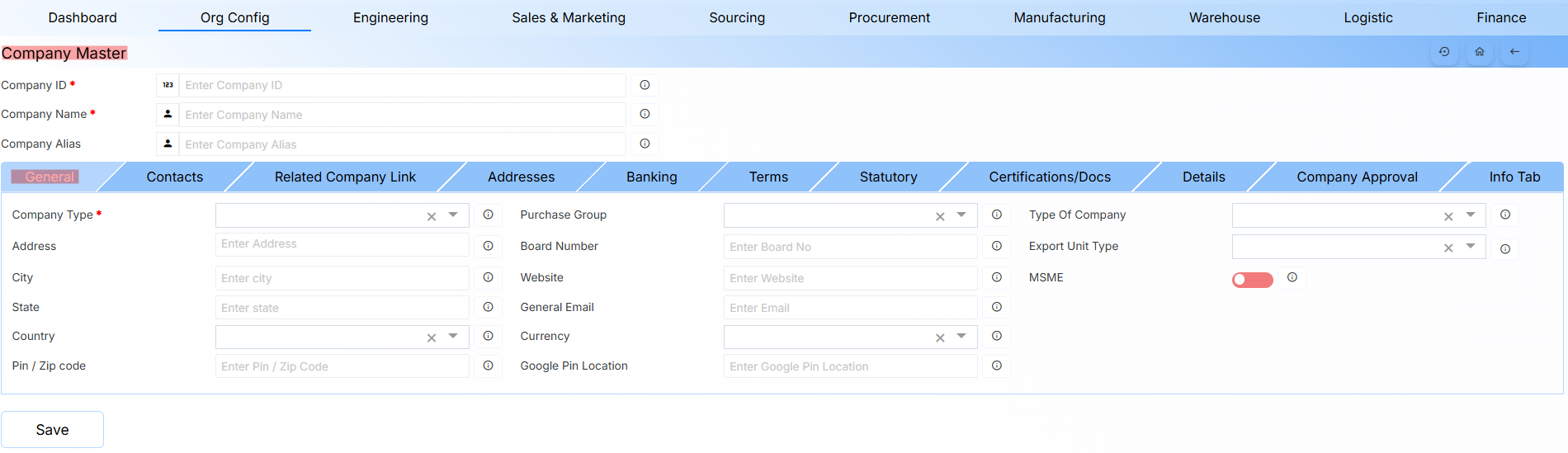
Task: Click the Enter Company Alias input field
Action: (x=402, y=144)
